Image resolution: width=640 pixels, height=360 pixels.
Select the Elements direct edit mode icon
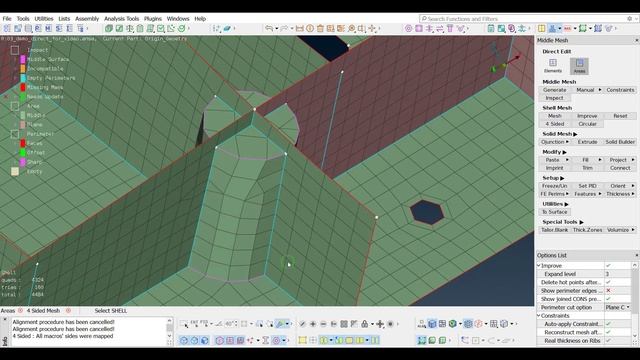(x=553, y=65)
